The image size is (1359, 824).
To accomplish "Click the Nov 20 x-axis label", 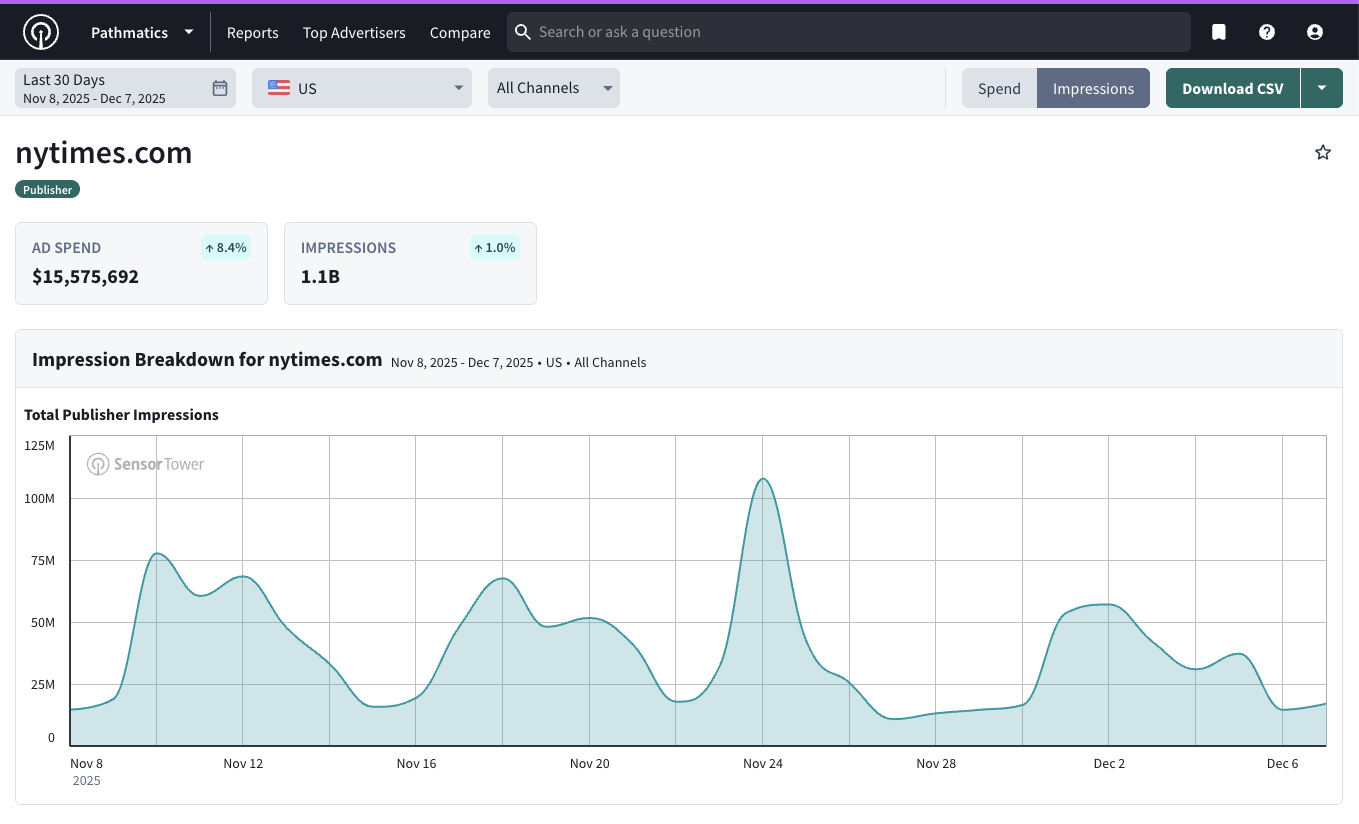I will [x=589, y=763].
